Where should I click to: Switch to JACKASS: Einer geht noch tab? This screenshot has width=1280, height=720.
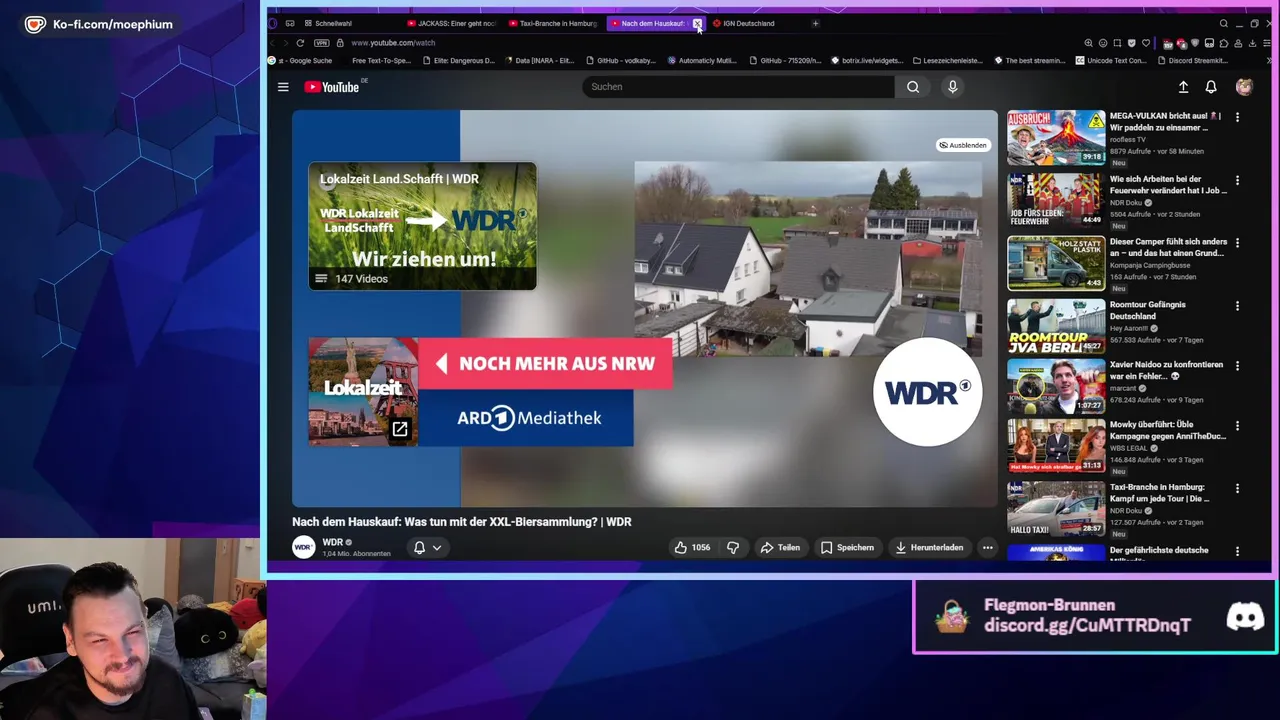click(452, 23)
